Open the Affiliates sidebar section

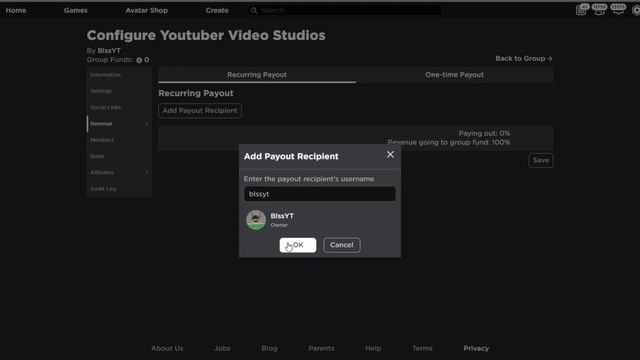pyautogui.click(x=102, y=173)
